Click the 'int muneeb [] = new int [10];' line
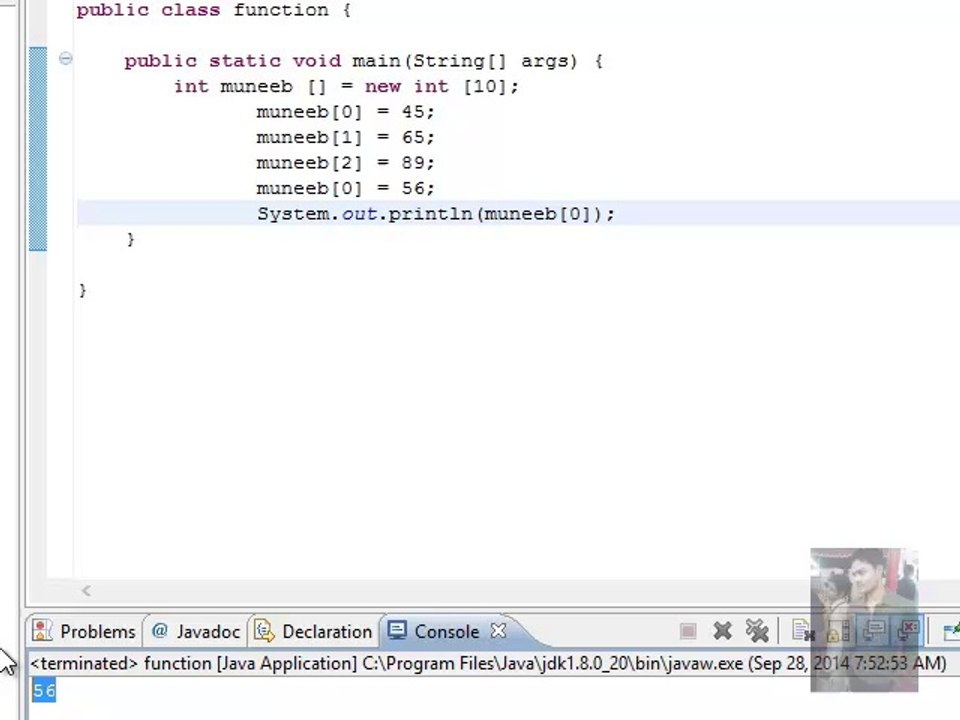The image size is (960, 720). tap(346, 87)
